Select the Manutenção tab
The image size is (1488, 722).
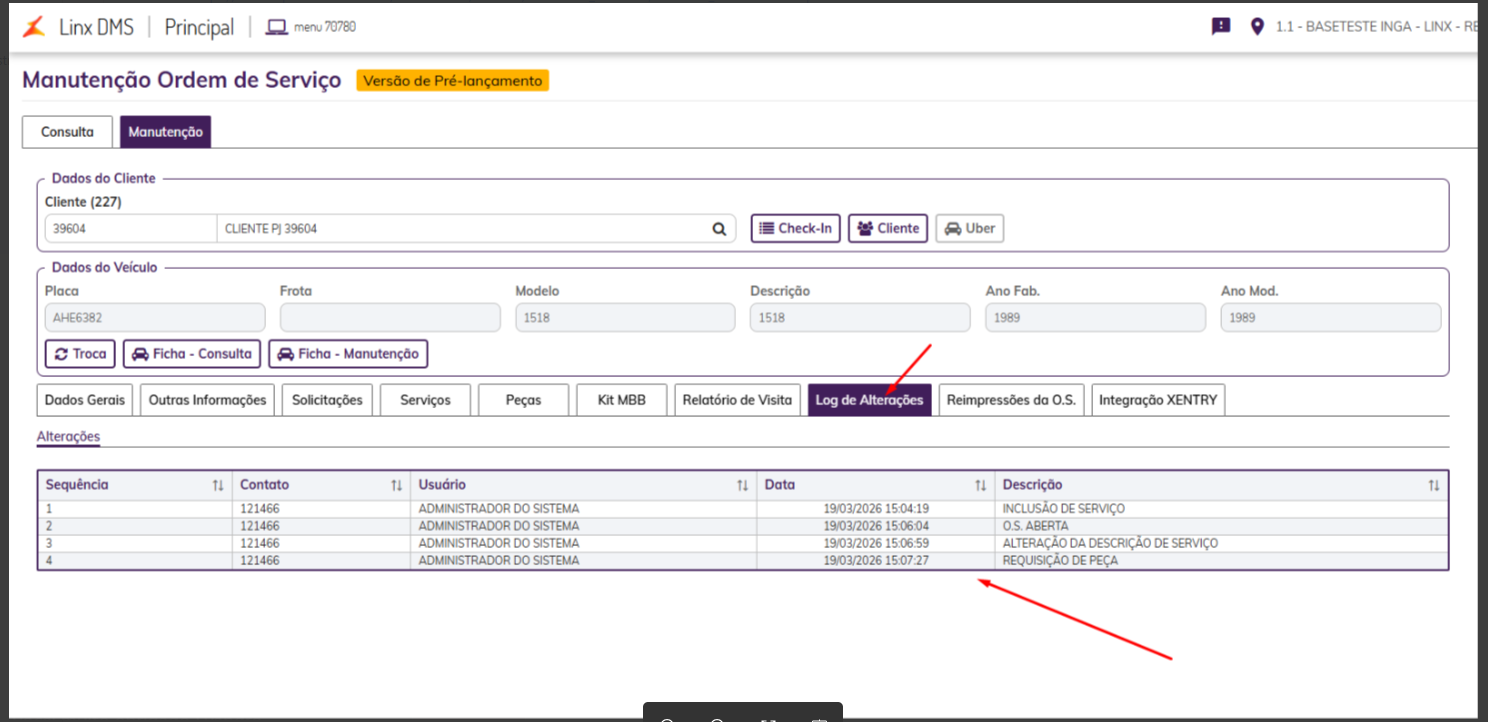tap(165, 132)
